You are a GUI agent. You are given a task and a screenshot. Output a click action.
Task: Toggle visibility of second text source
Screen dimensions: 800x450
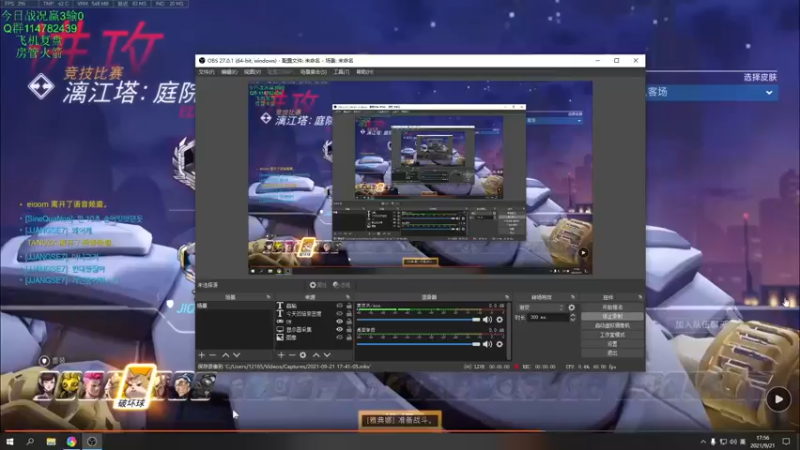[x=339, y=314]
